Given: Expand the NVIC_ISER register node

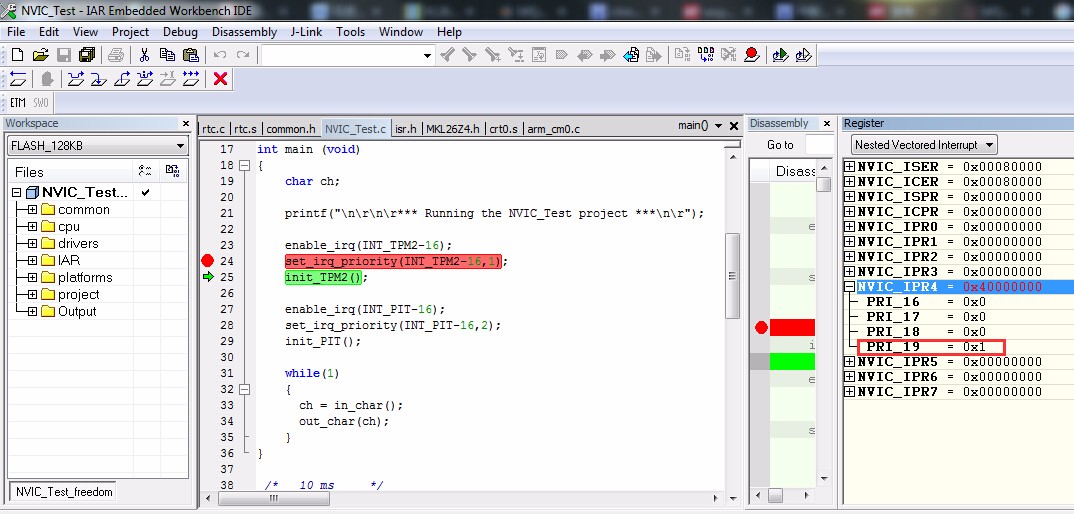Looking at the screenshot, I should [x=849, y=167].
